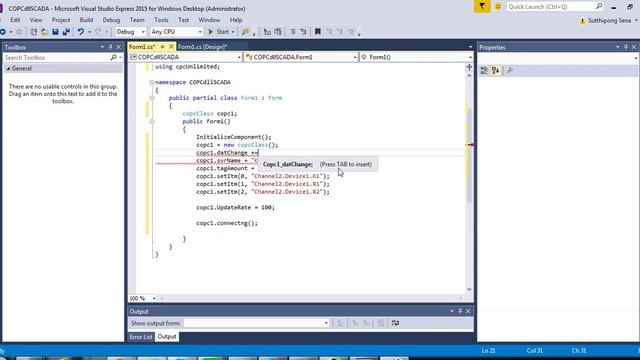Open the View menu

click(36, 20)
